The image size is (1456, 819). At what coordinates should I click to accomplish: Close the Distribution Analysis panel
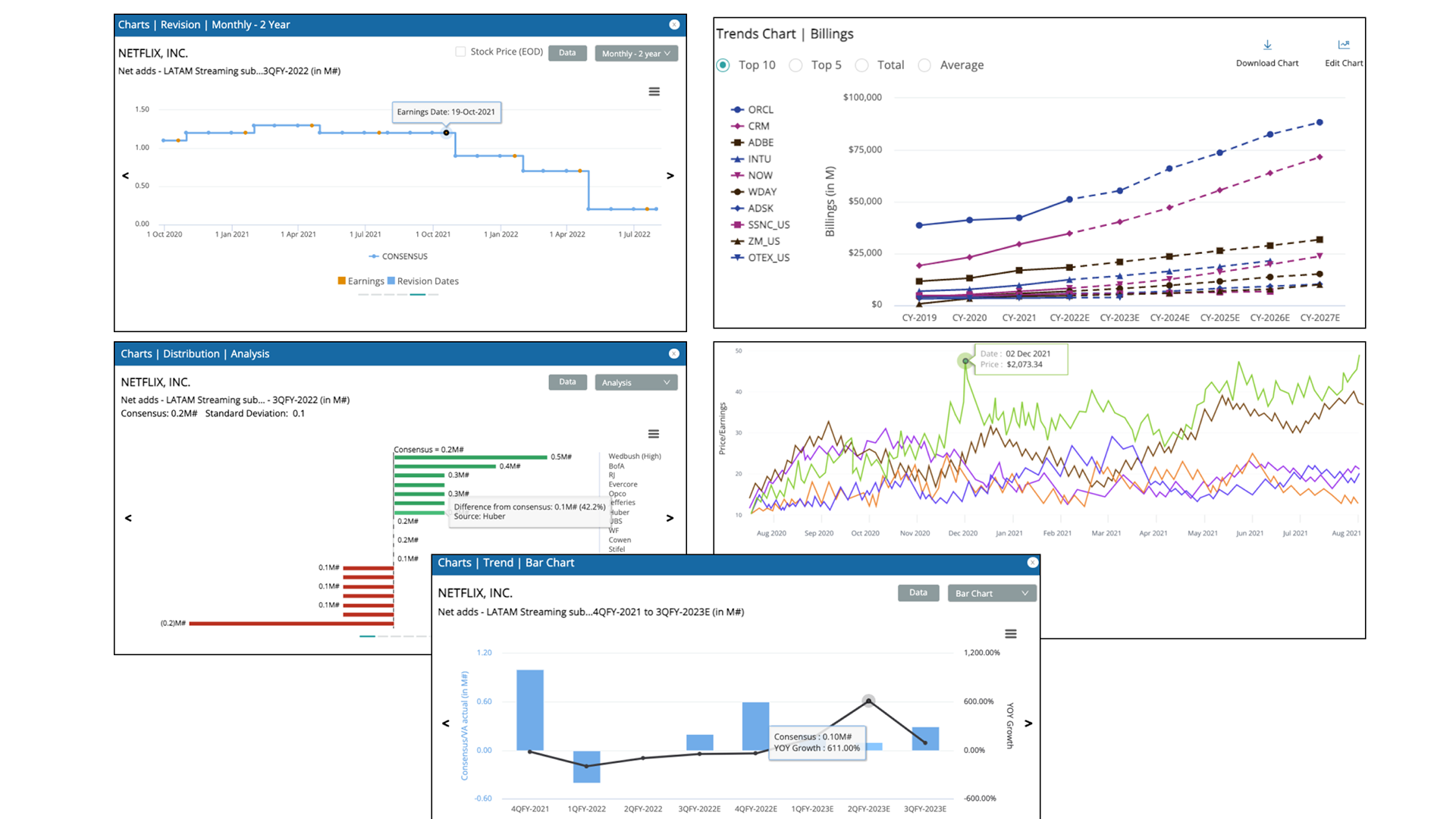[x=674, y=354]
